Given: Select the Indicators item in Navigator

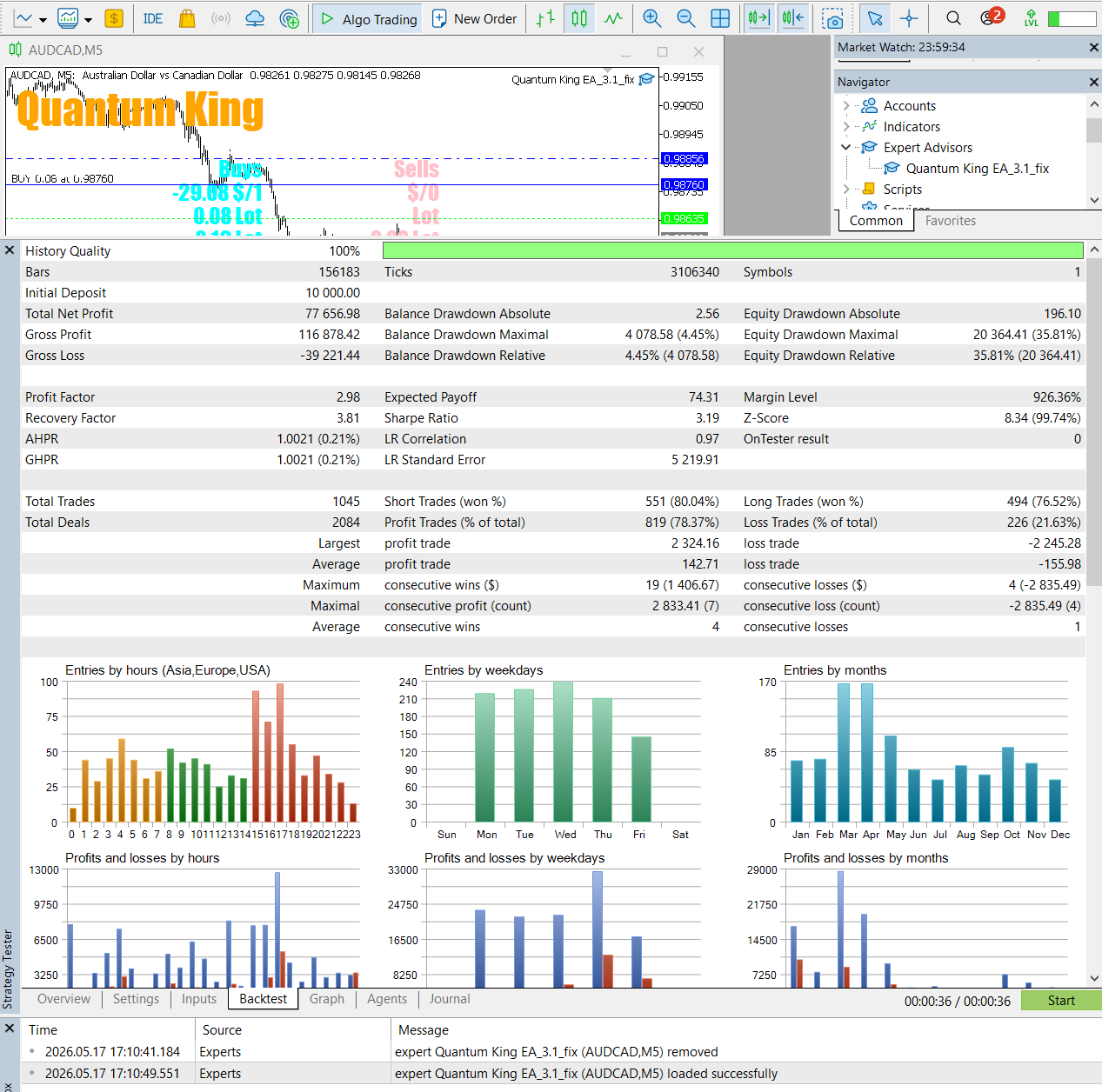Looking at the screenshot, I should (912, 127).
